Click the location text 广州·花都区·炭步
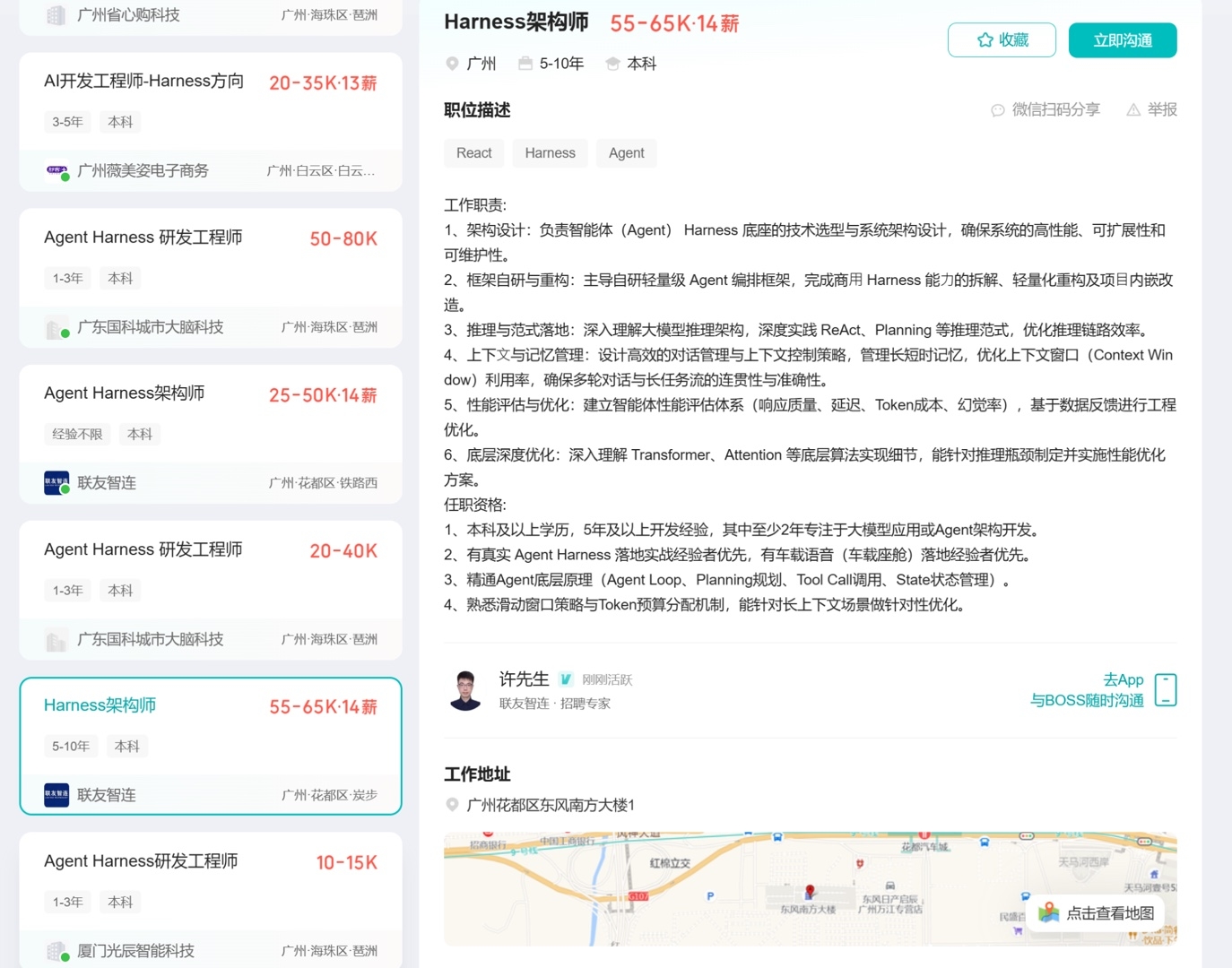The width and height of the screenshot is (1232, 968). click(x=329, y=795)
